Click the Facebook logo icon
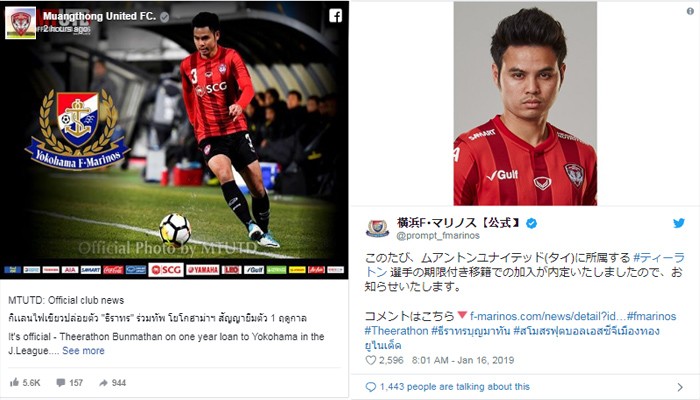The height and width of the screenshot is (400, 700). (x=335, y=16)
